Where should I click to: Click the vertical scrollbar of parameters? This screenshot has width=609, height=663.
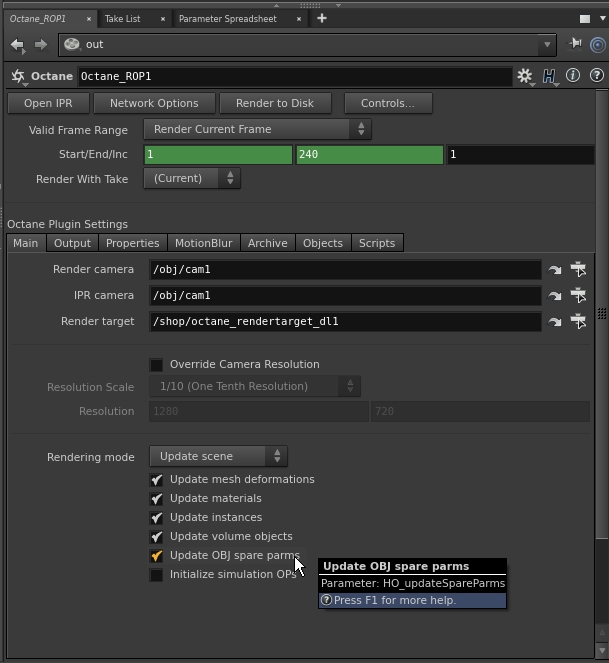[x=602, y=314]
